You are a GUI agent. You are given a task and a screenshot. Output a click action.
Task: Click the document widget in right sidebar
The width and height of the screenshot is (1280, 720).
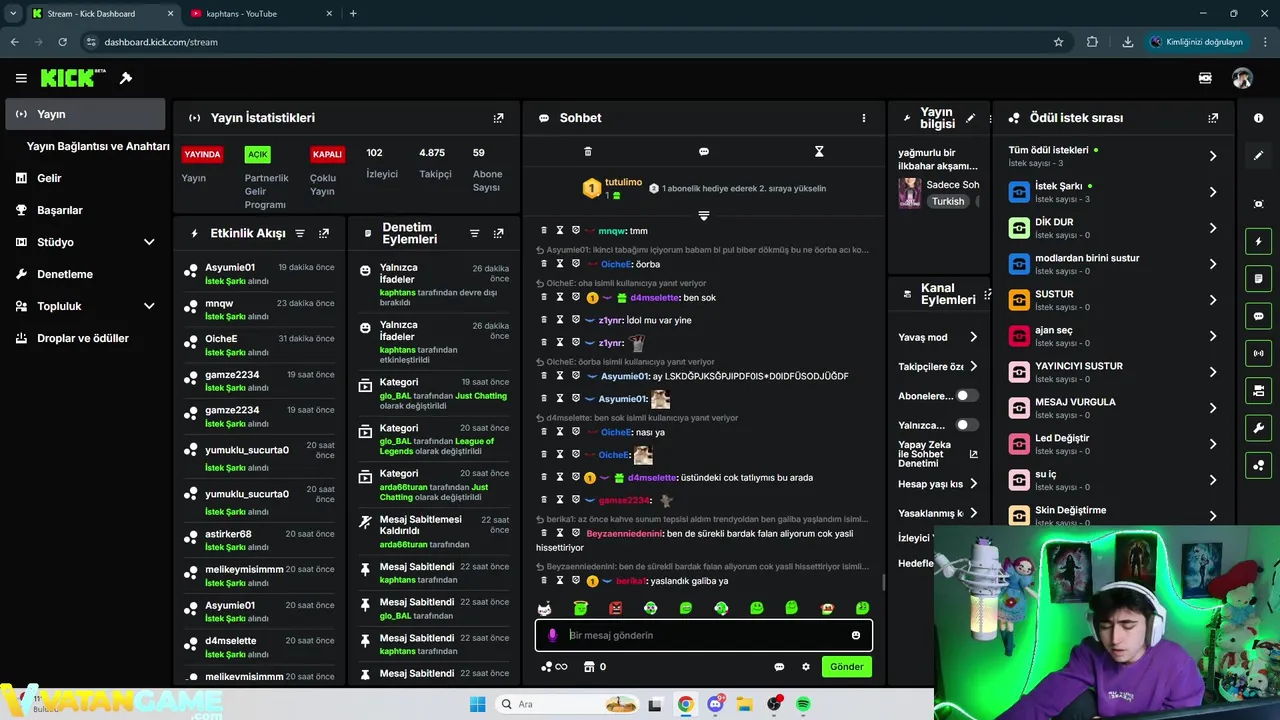click(1258, 278)
